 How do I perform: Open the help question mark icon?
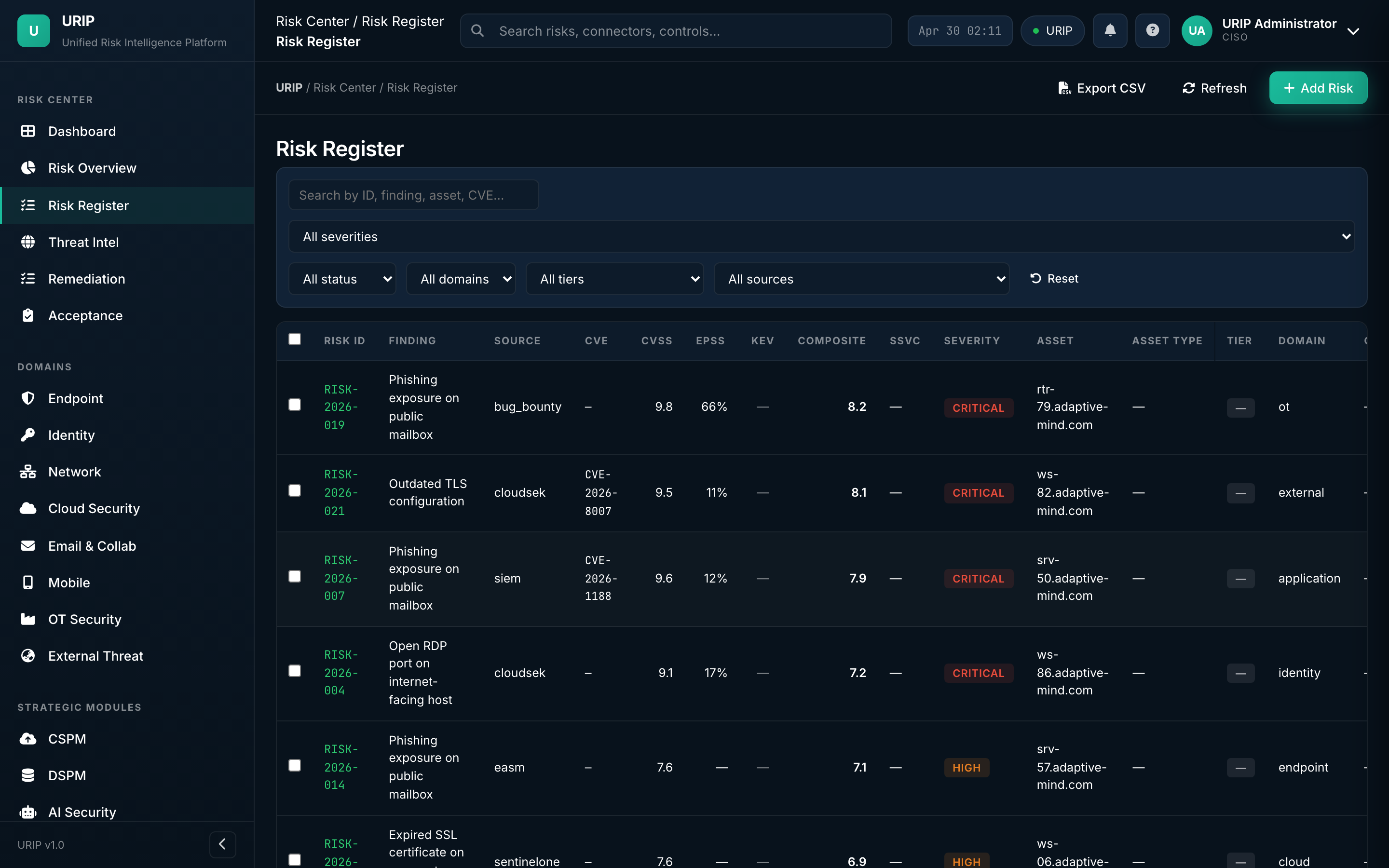1153,31
